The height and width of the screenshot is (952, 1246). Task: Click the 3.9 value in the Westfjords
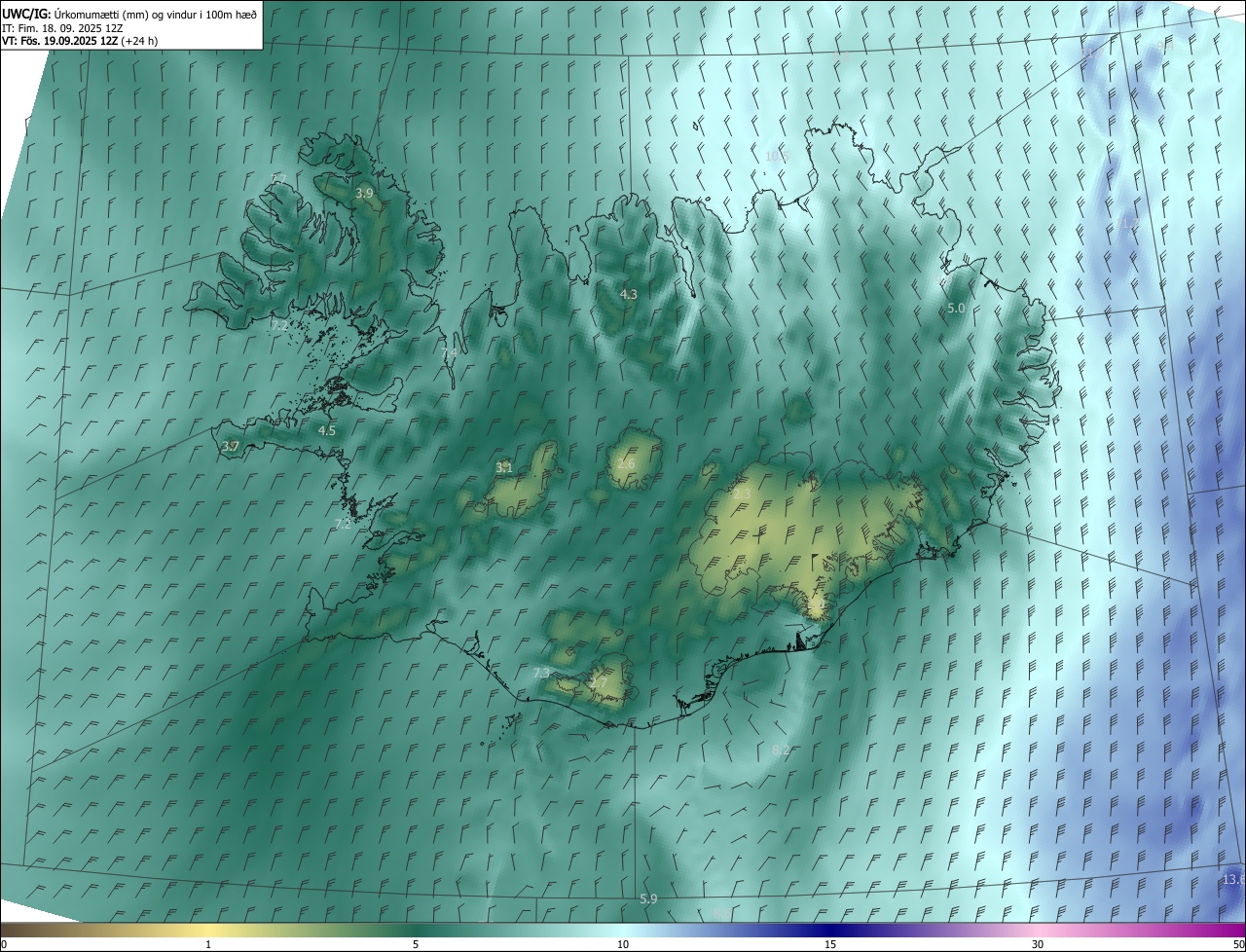click(x=364, y=194)
